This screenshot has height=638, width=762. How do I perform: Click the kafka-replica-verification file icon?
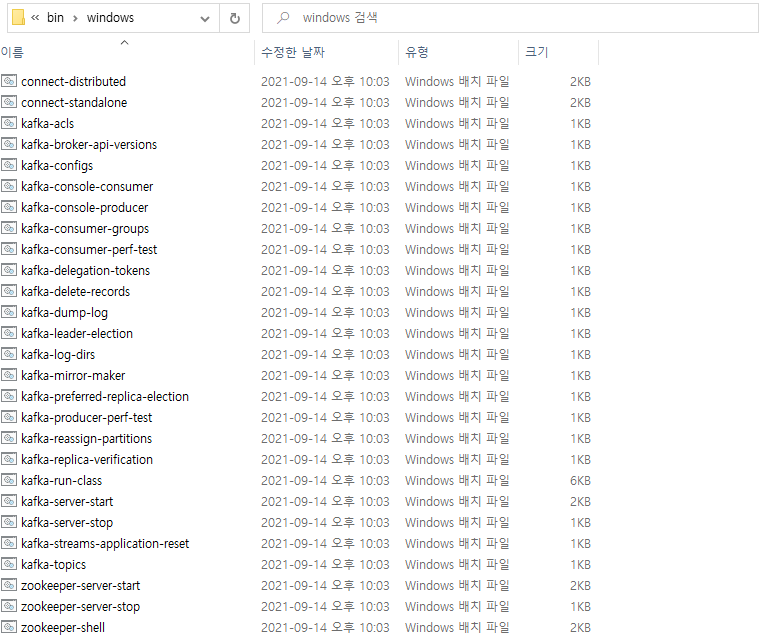(x=9, y=459)
